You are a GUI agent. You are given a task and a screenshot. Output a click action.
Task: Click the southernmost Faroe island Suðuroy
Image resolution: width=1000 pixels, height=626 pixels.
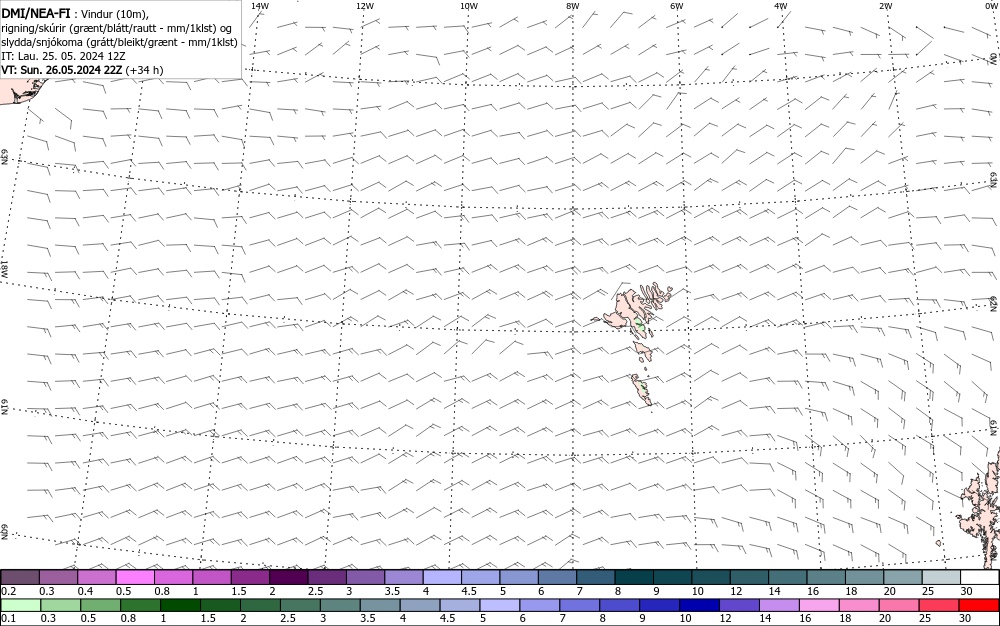(642, 389)
